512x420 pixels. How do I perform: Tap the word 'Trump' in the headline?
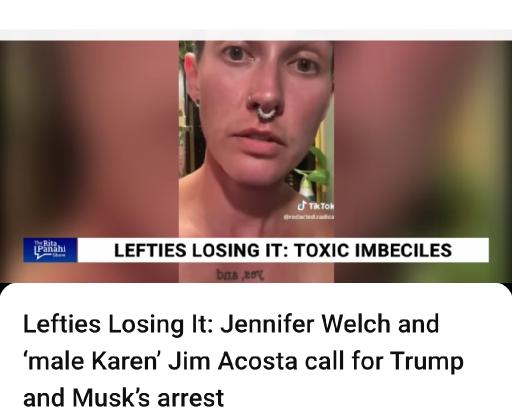pos(427,362)
